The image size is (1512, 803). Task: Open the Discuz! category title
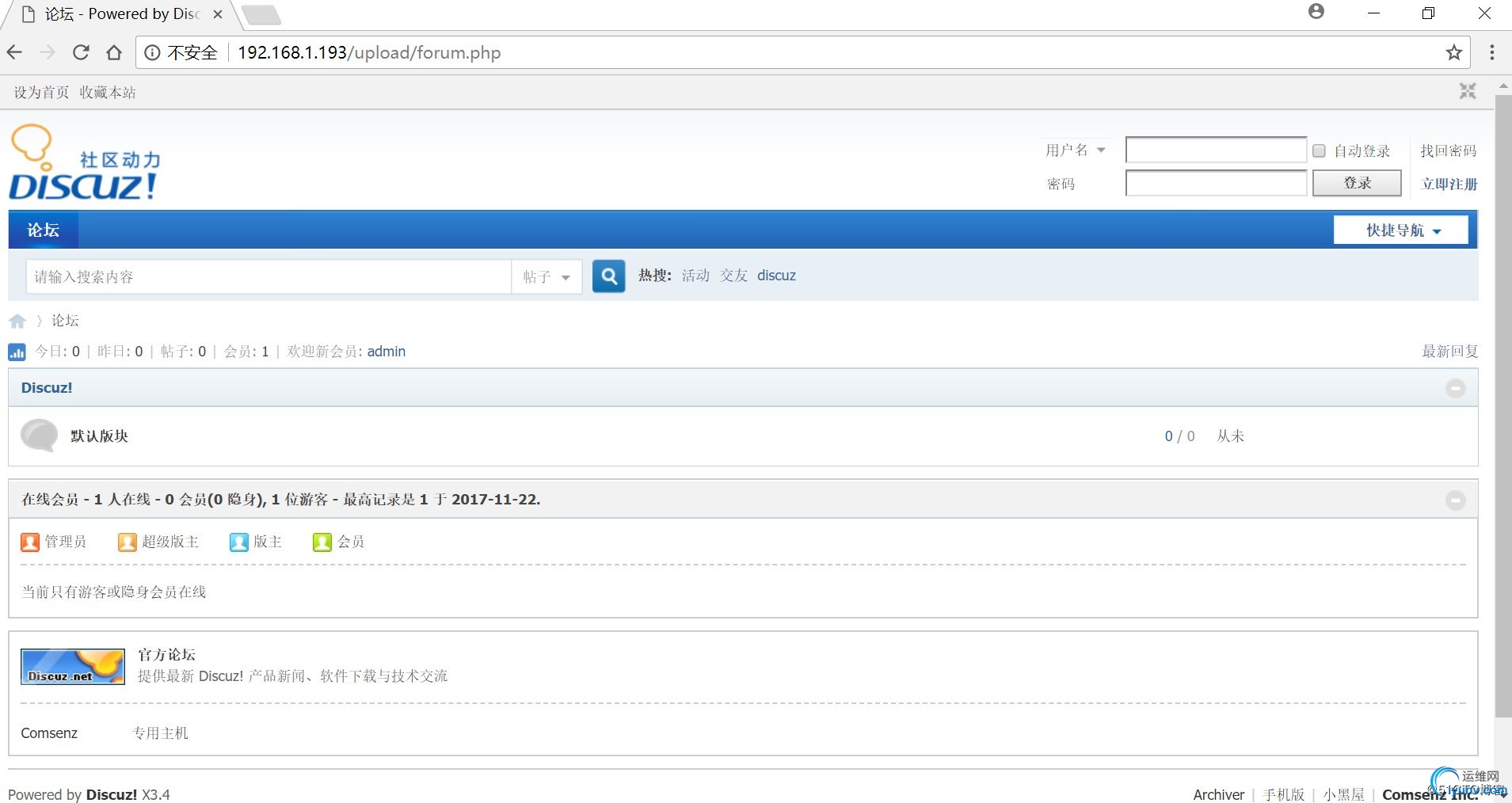47,388
